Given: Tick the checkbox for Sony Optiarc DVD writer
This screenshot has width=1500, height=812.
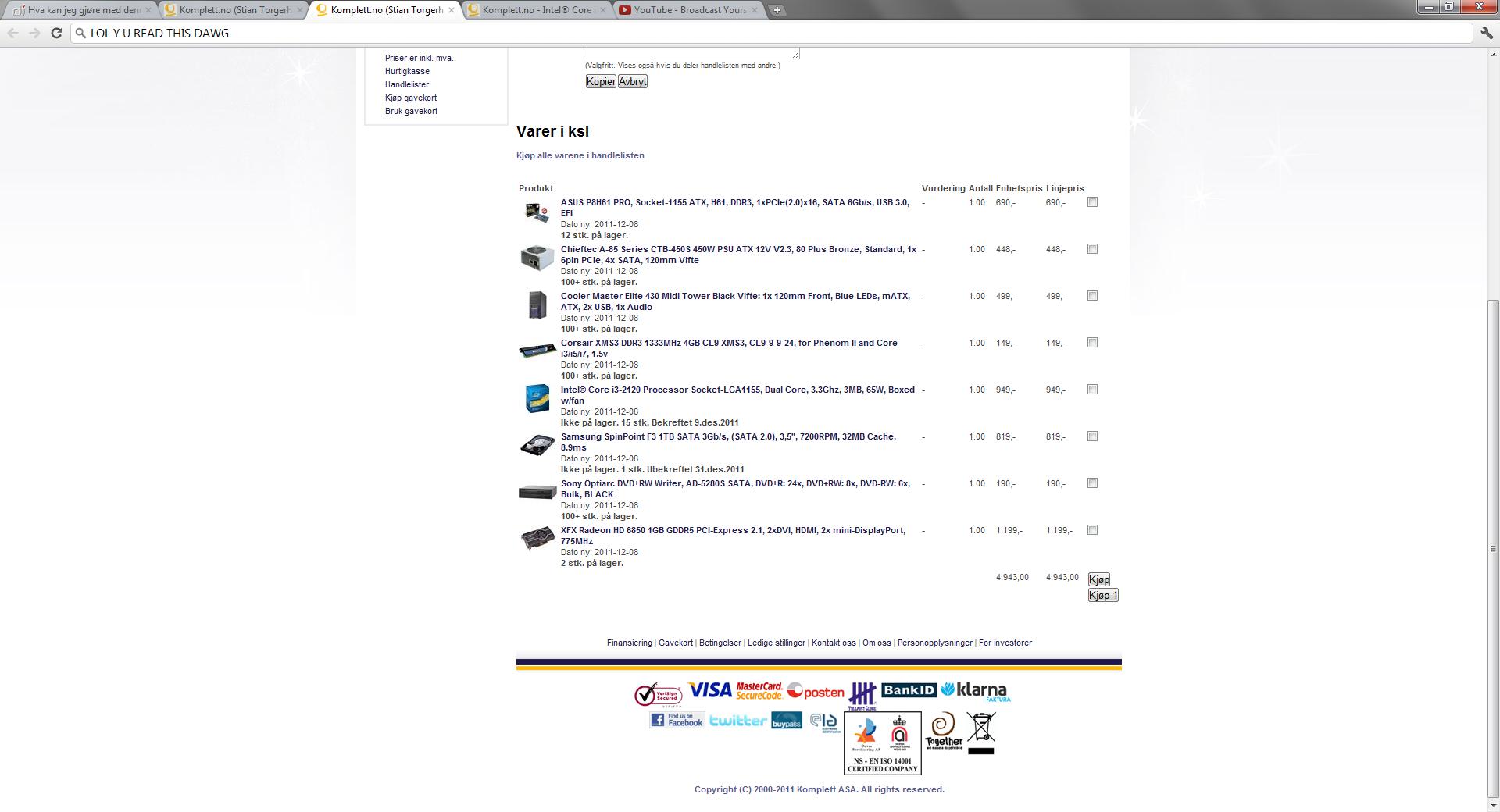Looking at the screenshot, I should coord(1092,483).
